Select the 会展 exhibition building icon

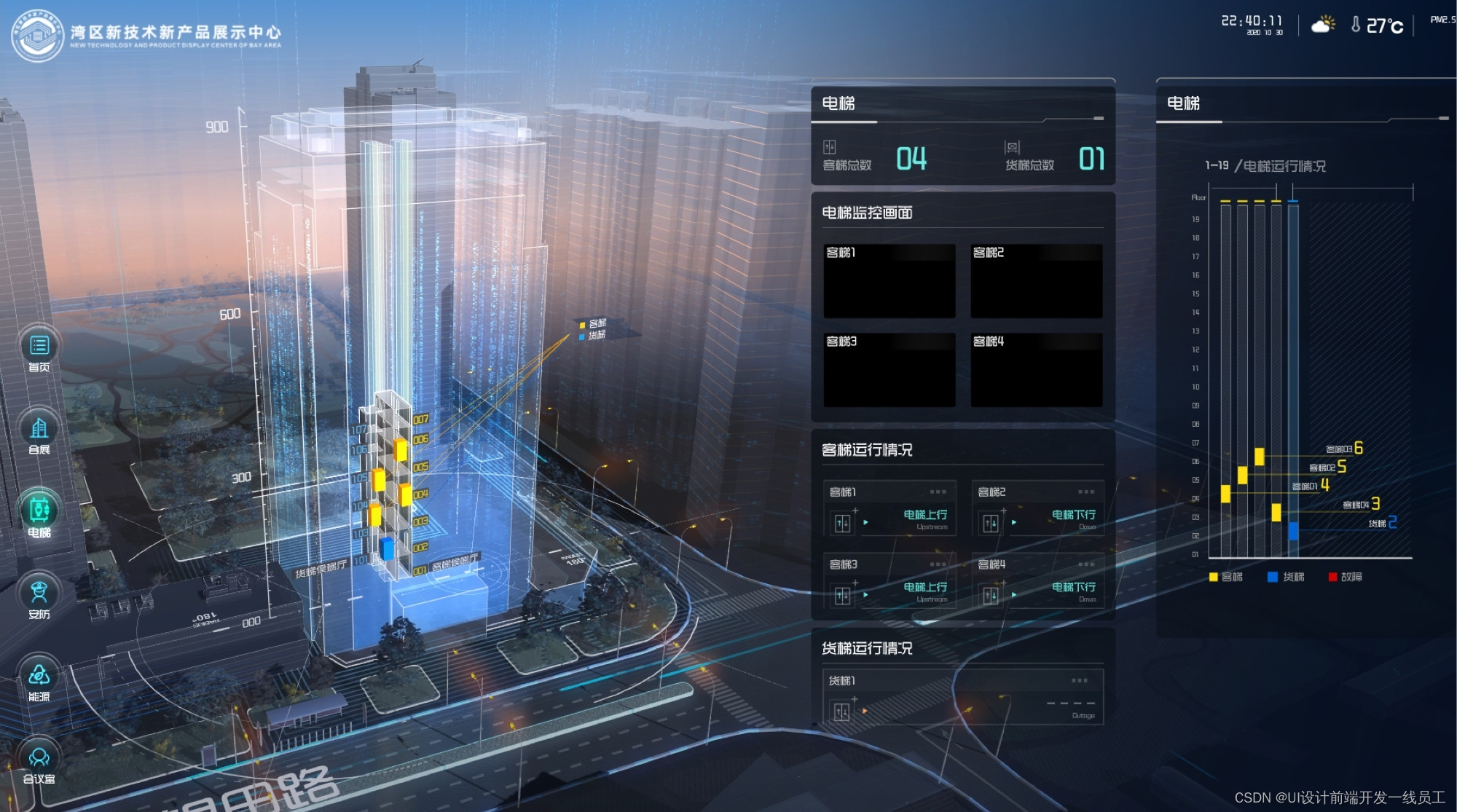39,428
